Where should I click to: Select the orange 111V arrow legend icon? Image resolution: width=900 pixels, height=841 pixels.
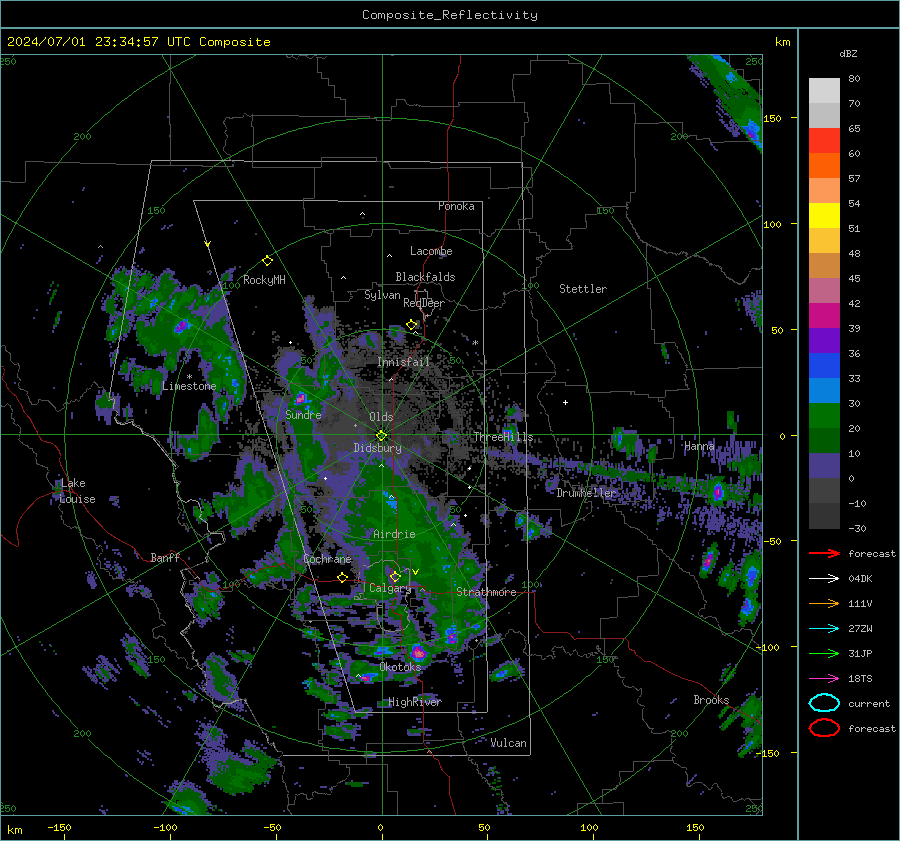(824, 603)
